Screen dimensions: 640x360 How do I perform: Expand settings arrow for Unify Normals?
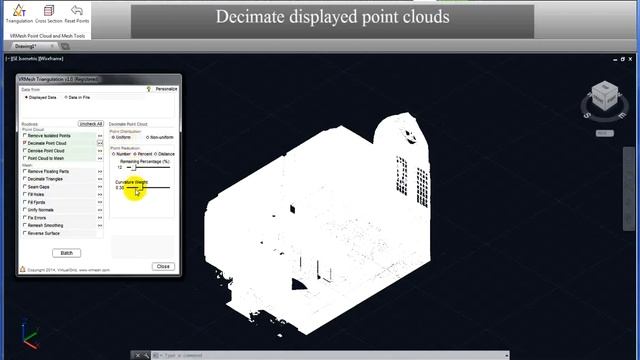pos(100,210)
